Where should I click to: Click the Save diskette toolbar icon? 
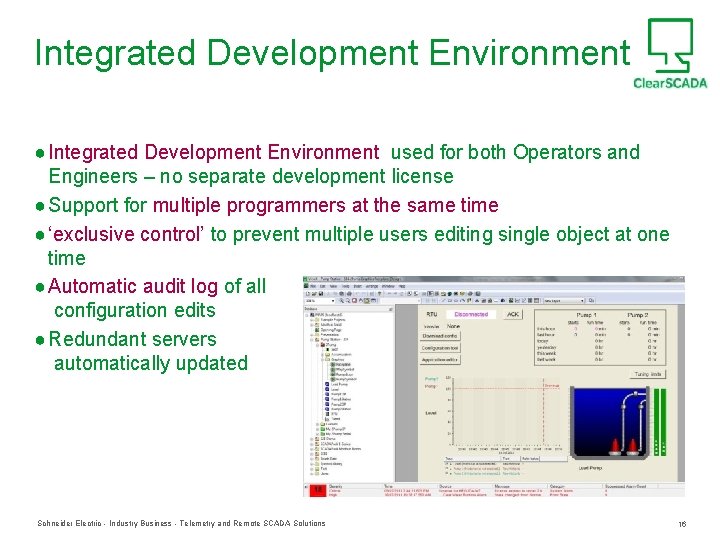(321, 294)
